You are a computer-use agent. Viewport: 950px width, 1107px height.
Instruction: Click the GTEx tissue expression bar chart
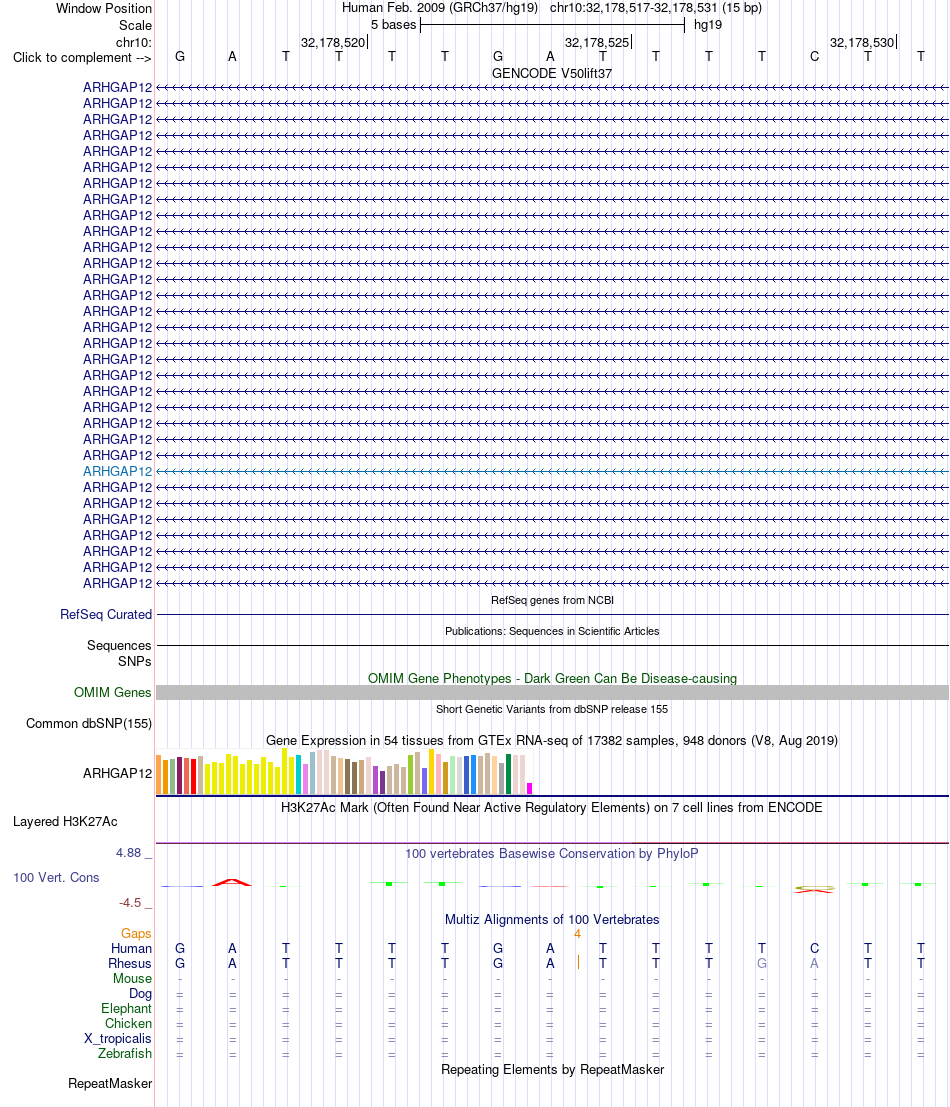(344, 772)
